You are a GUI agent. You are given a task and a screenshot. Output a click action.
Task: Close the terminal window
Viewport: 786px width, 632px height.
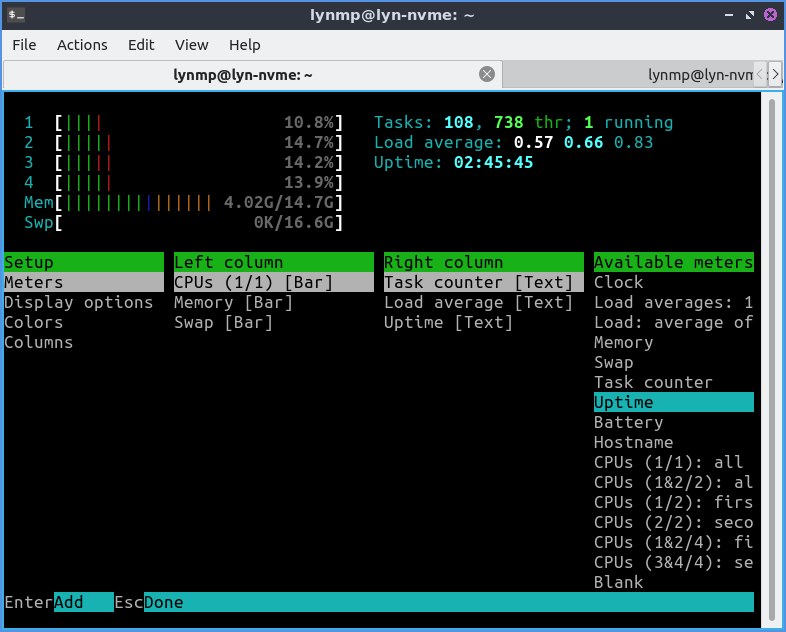[x=769, y=14]
